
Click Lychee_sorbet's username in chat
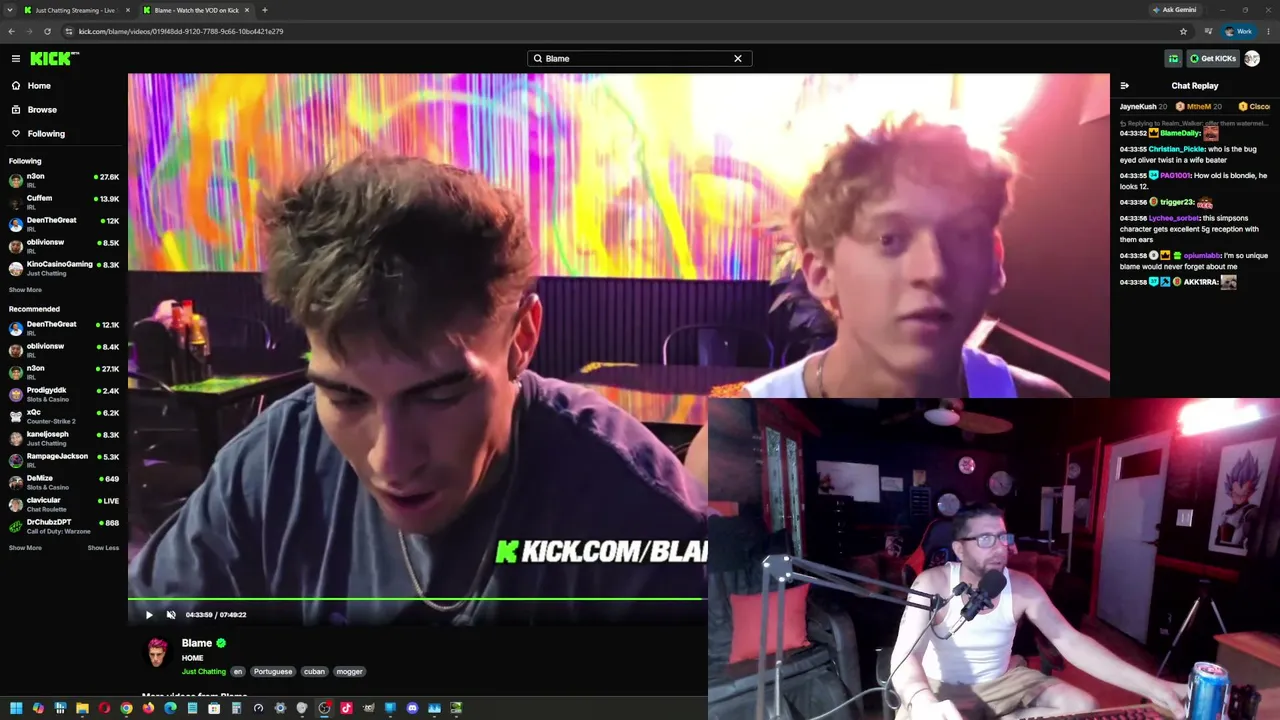[x=1174, y=218]
